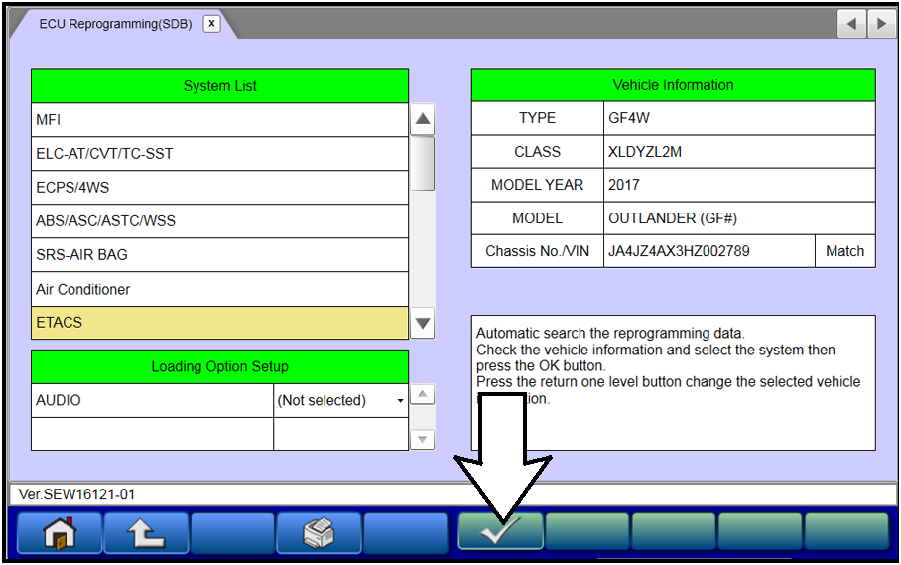Select Air Conditioner system
Viewport: 901px width, 565px height.
click(x=220, y=289)
